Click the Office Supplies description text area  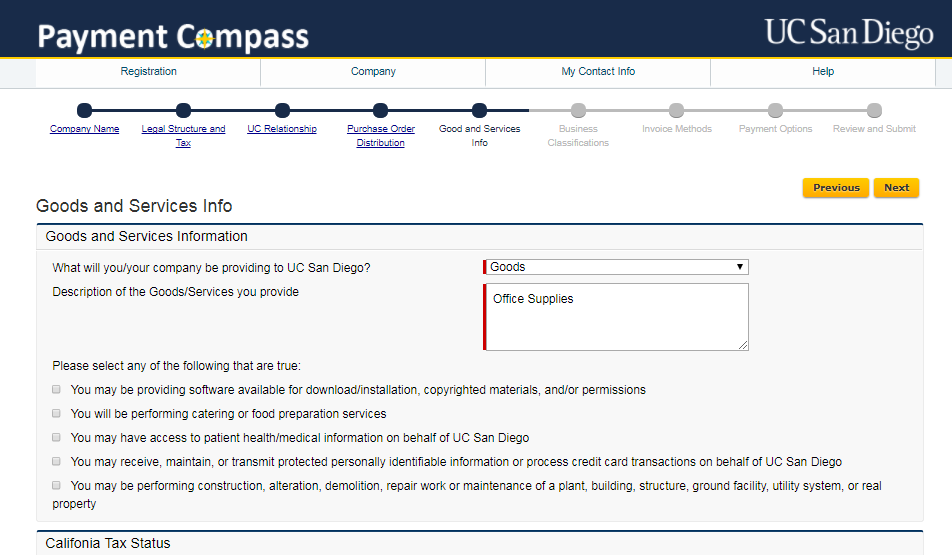click(x=616, y=317)
